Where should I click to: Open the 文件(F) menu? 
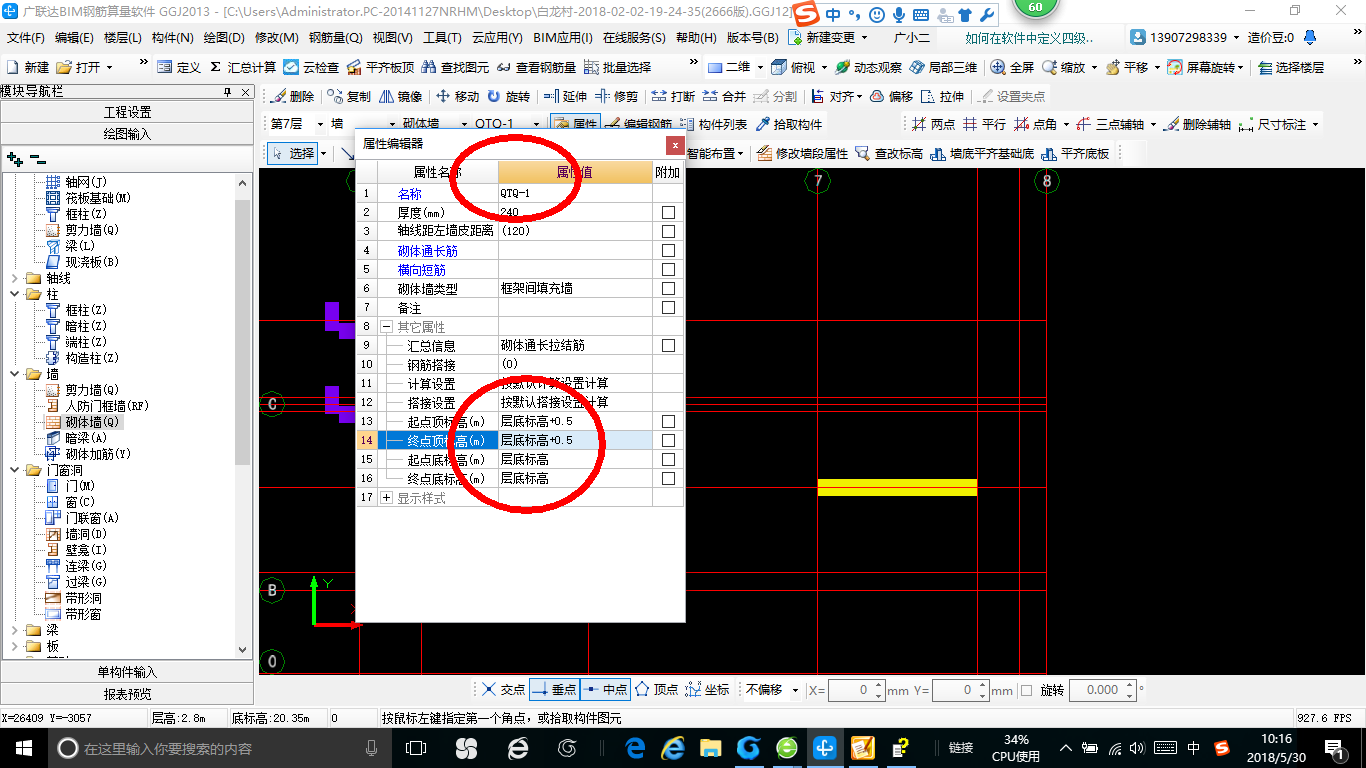tap(26, 37)
